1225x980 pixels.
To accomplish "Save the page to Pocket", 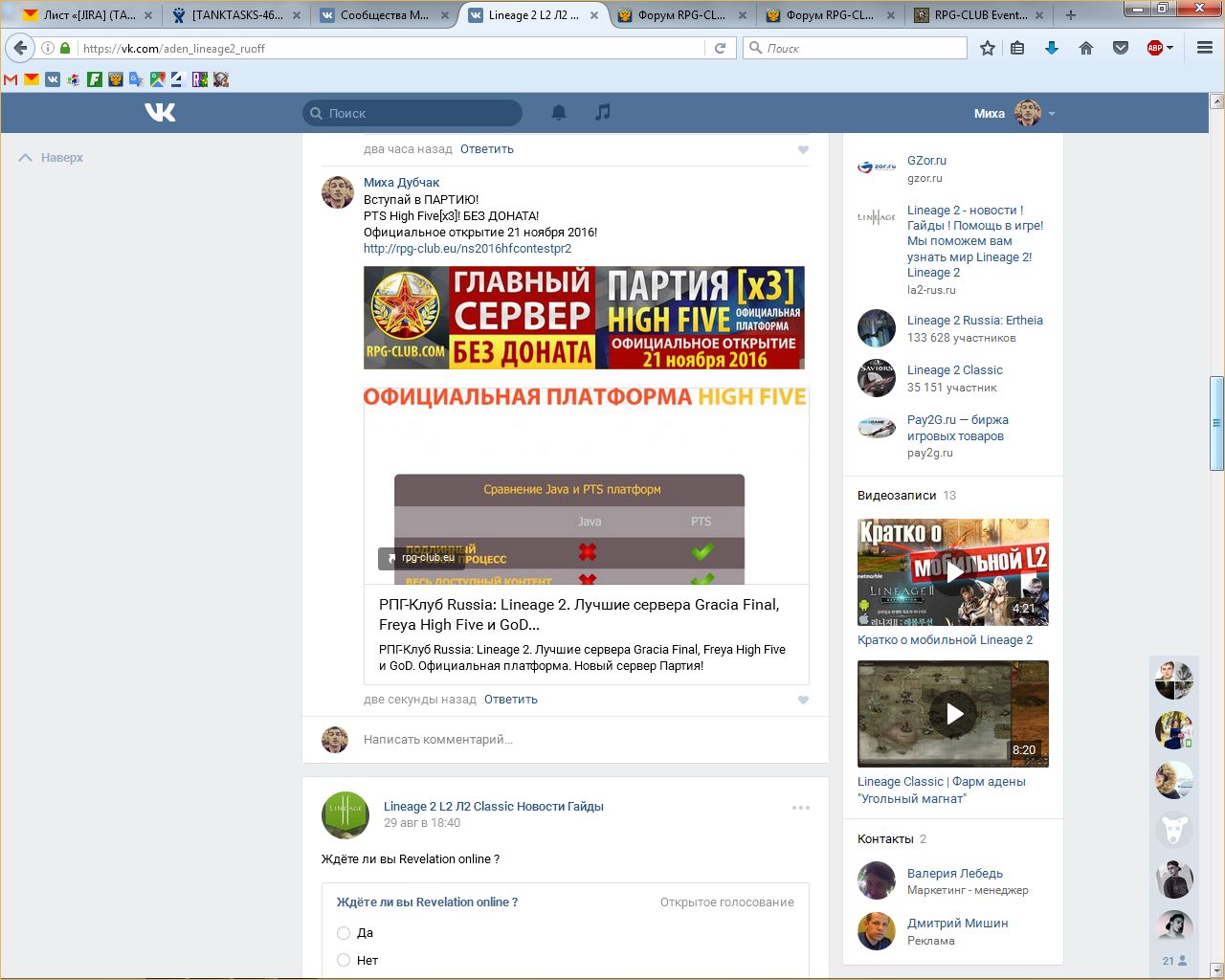I will (x=1121, y=48).
